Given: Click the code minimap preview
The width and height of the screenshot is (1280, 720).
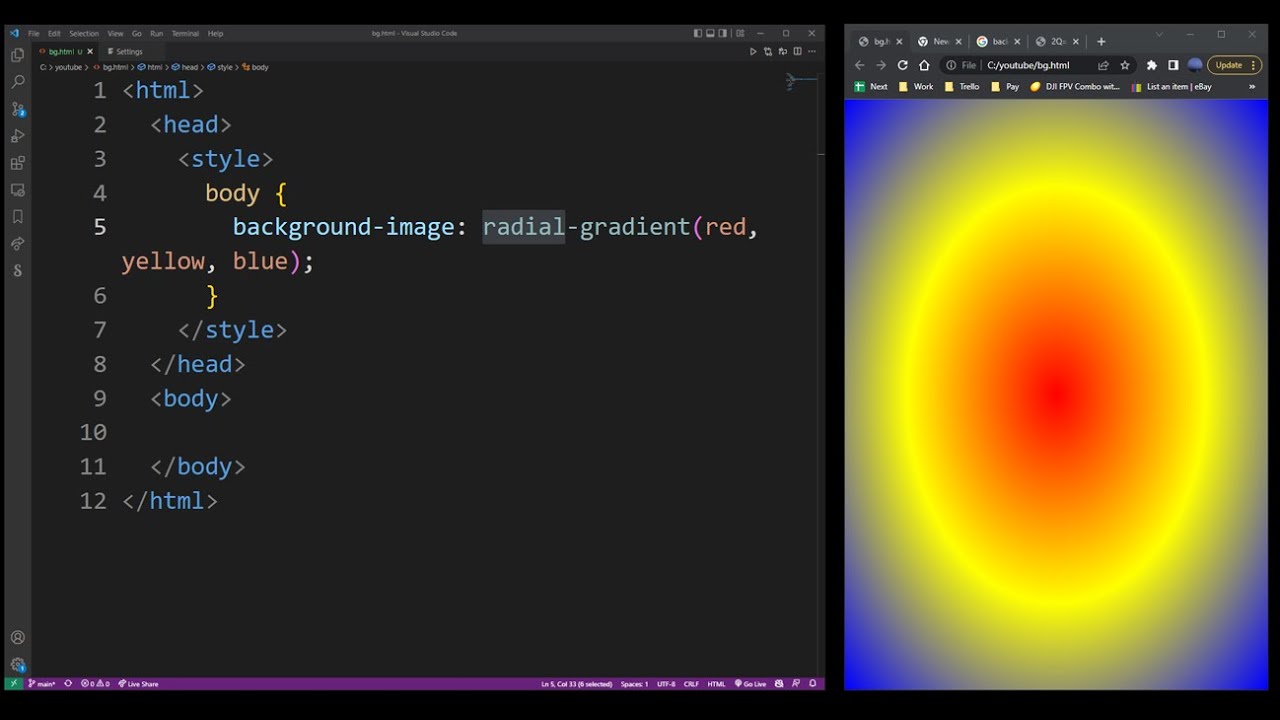Looking at the screenshot, I should 802,81.
